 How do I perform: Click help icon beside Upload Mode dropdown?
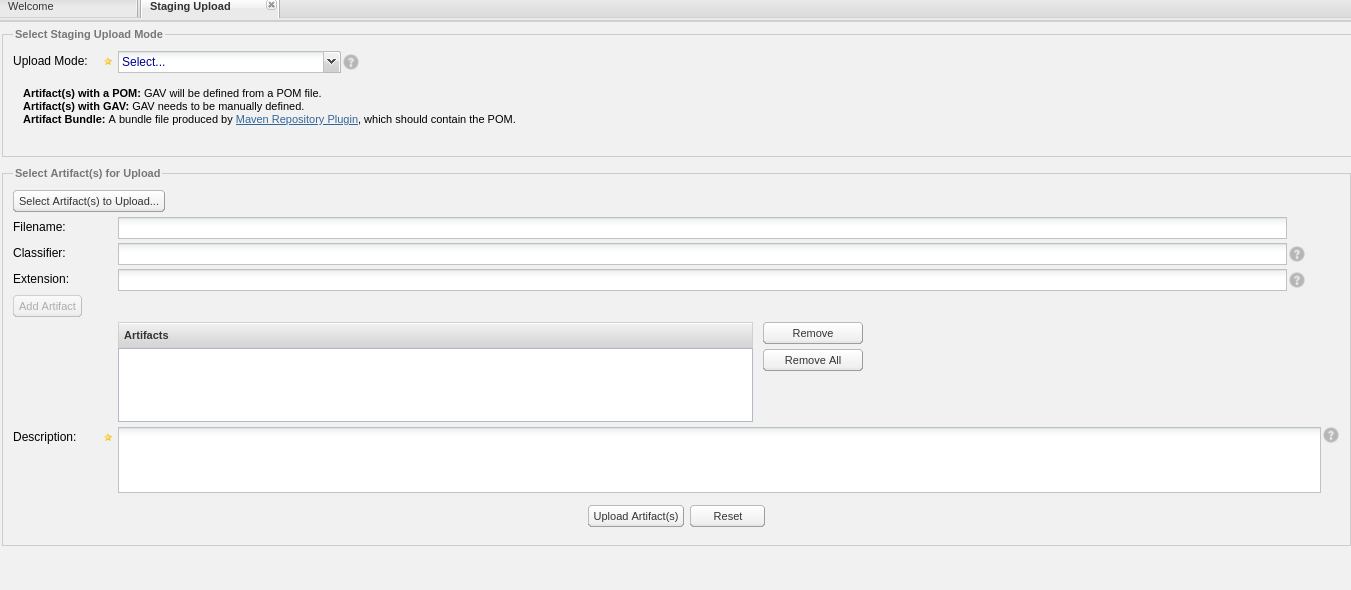coord(351,62)
